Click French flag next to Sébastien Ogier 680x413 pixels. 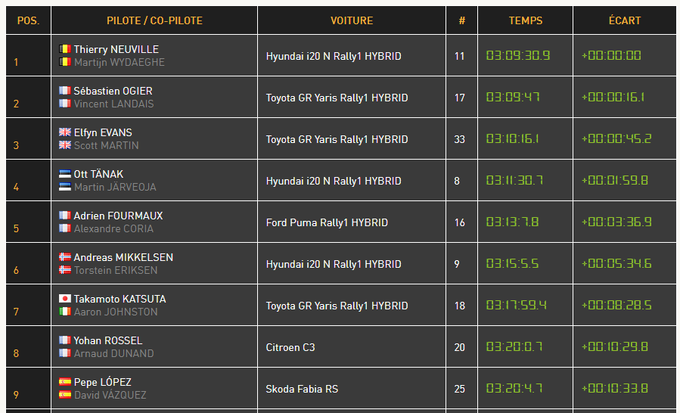65,91
